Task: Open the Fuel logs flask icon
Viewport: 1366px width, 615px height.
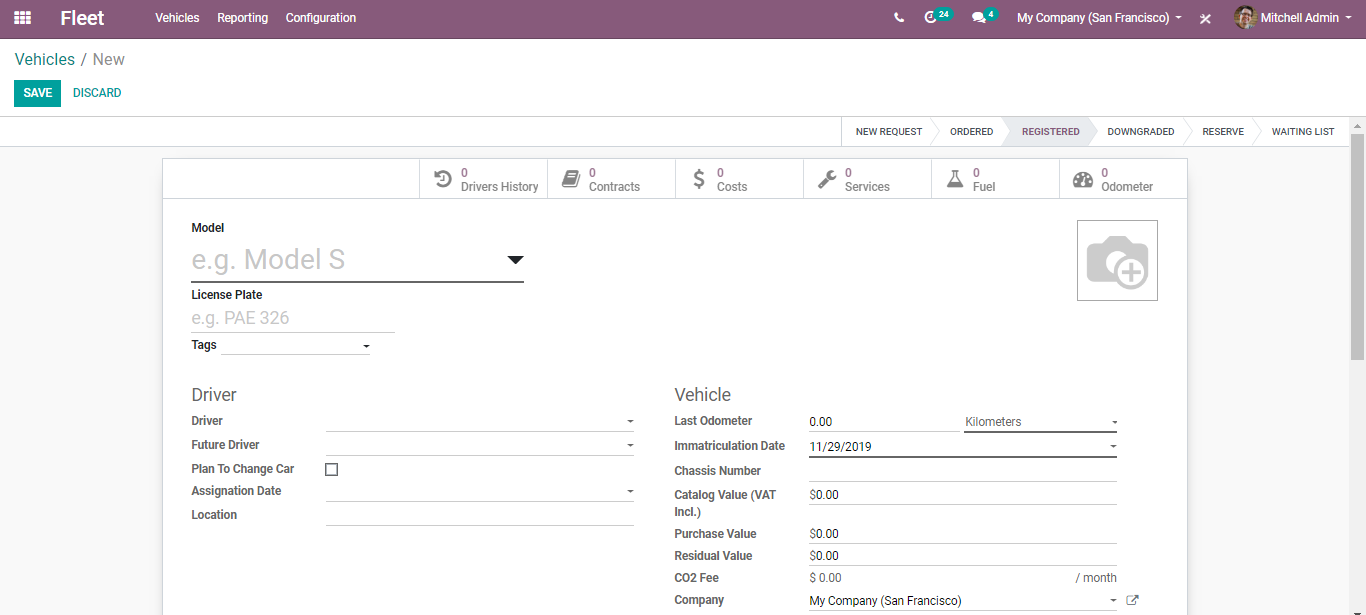Action: 955,180
